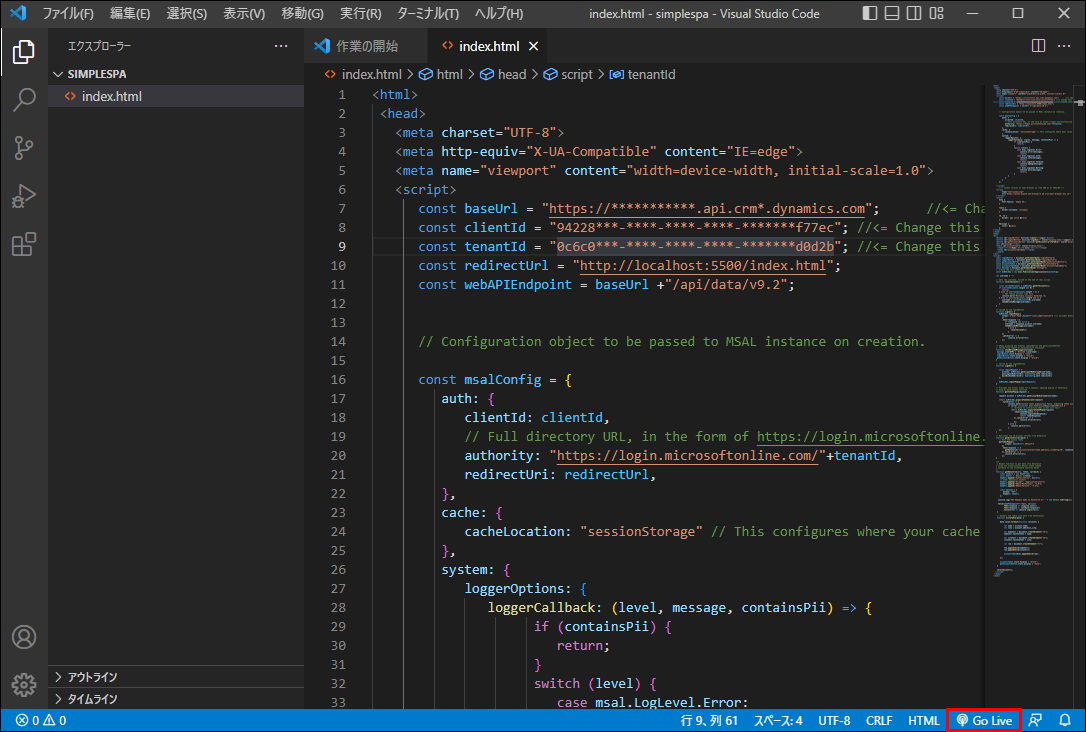Click html element in the breadcrumb
Viewport: 1086px width, 732px height.
tap(441, 74)
